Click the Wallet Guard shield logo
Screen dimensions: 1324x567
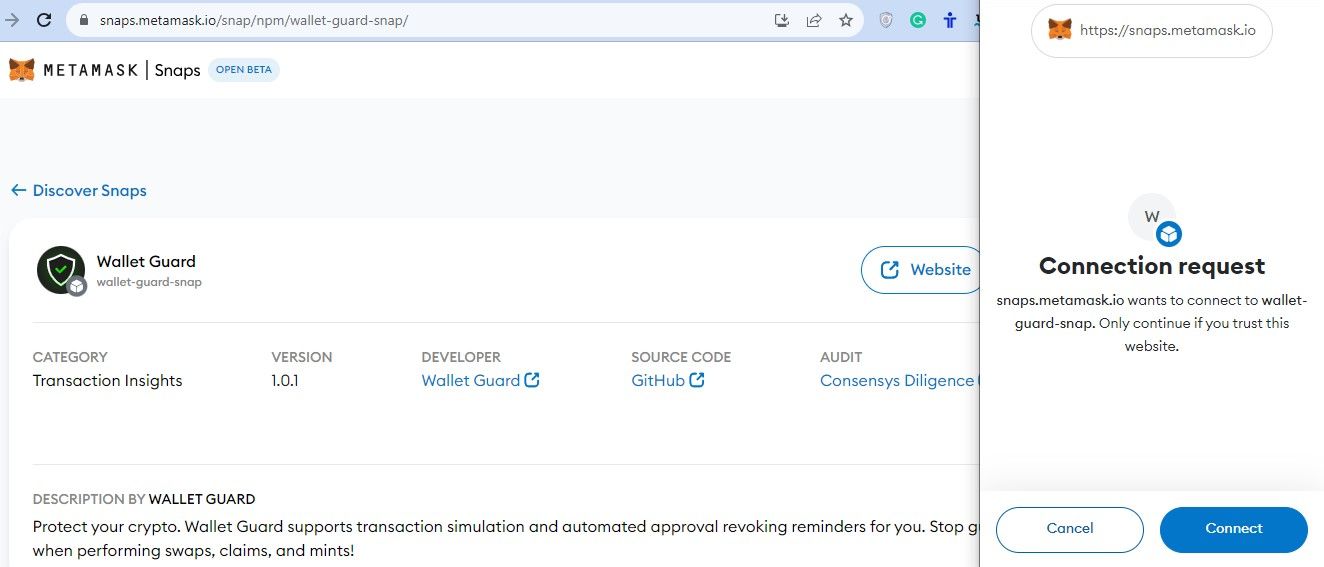coord(61,270)
